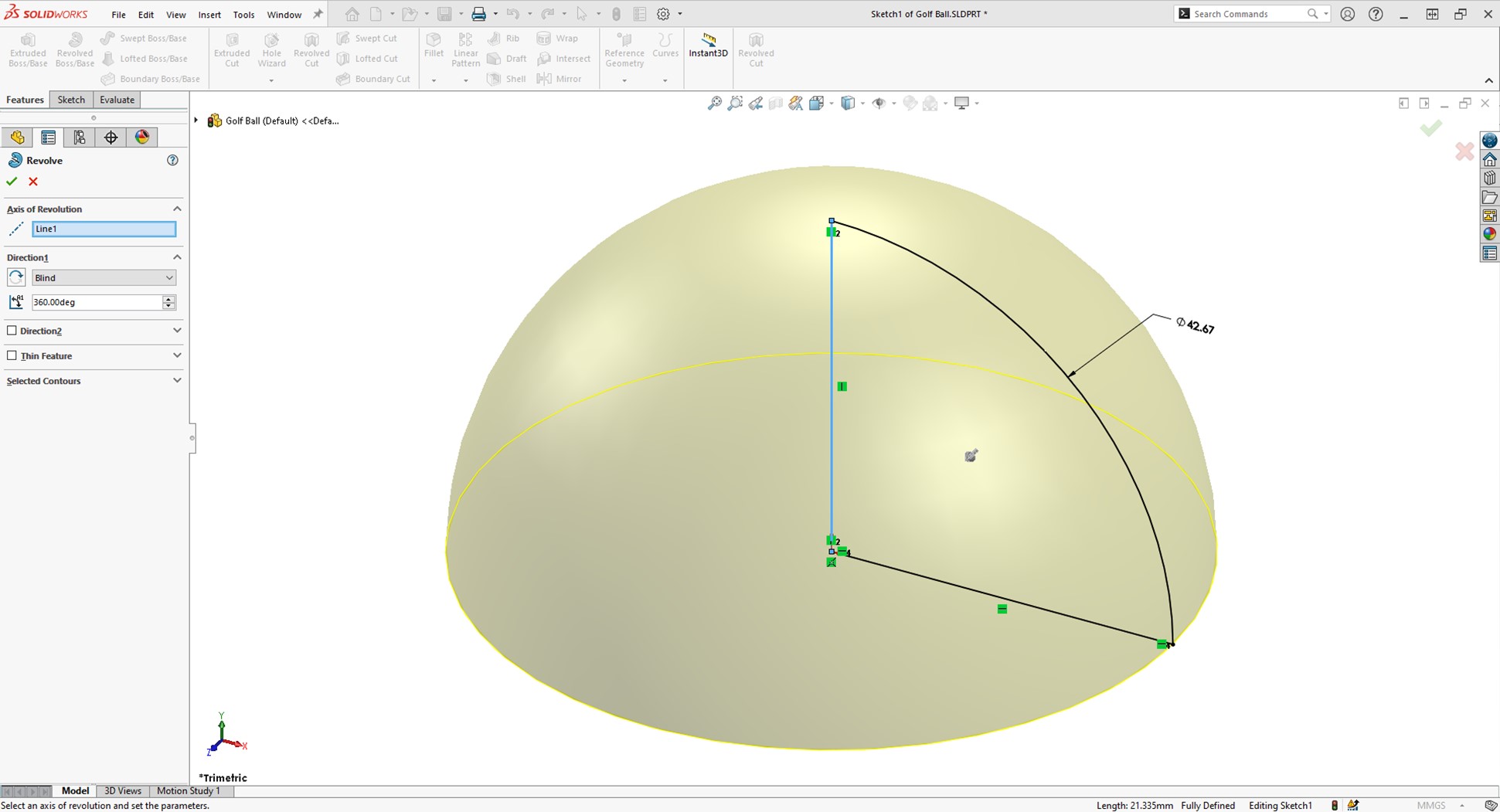The height and width of the screenshot is (812, 1500).
Task: Switch to the DisplayManager tab
Action: click(141, 137)
